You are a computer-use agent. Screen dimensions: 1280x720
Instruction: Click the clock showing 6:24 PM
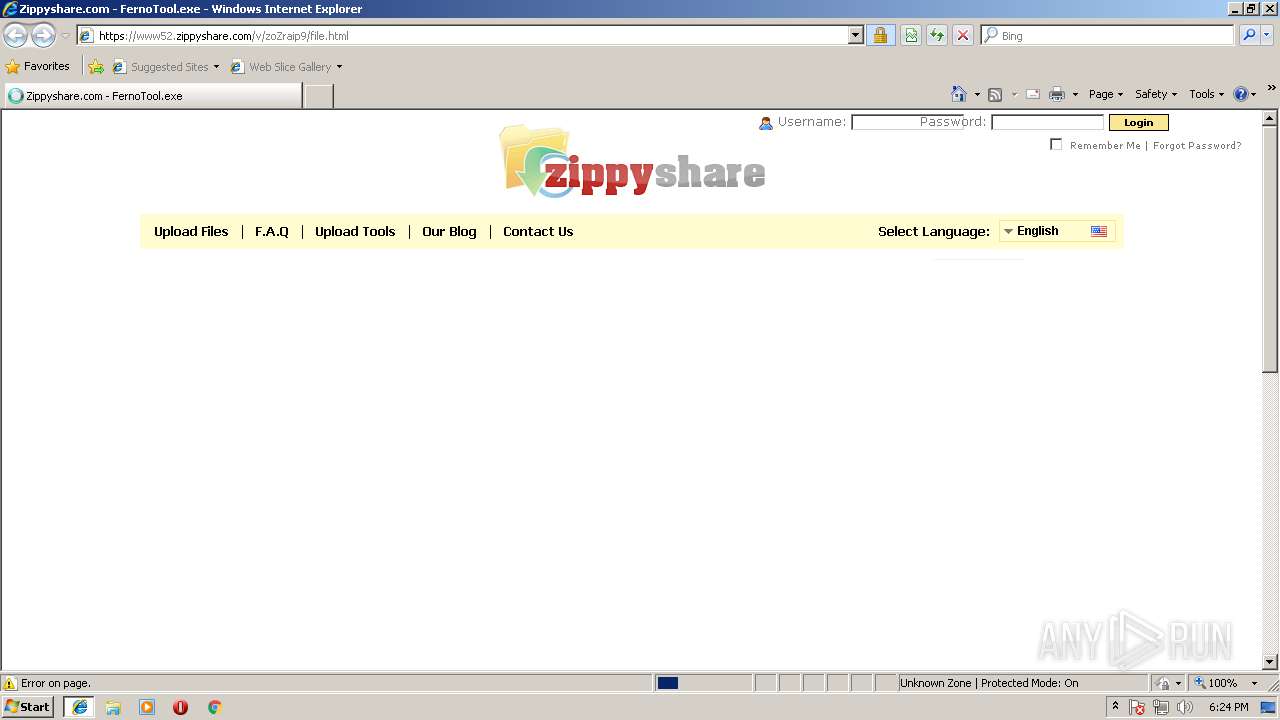1228,707
